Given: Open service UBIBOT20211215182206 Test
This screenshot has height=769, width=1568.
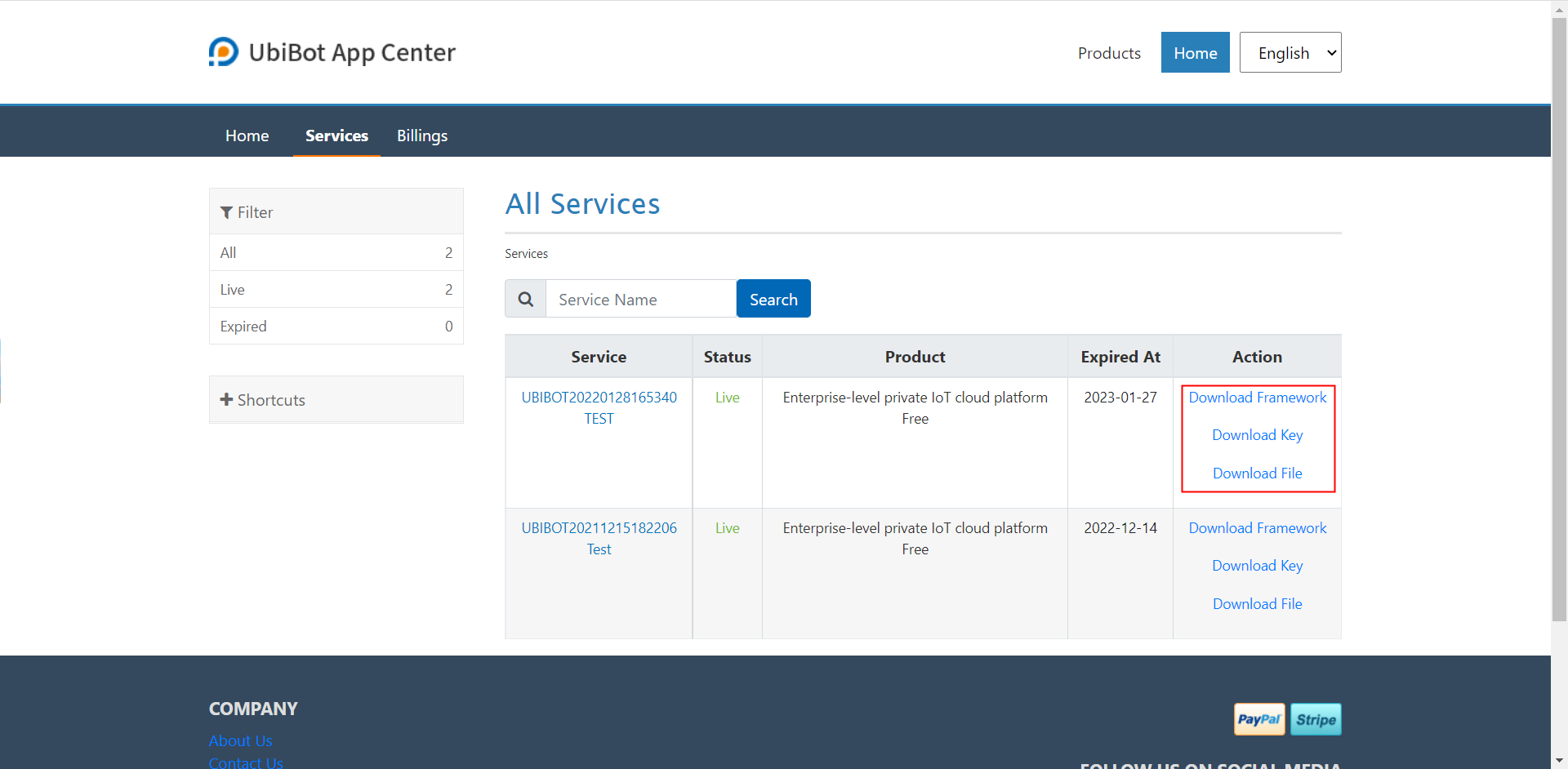Looking at the screenshot, I should 599,539.
